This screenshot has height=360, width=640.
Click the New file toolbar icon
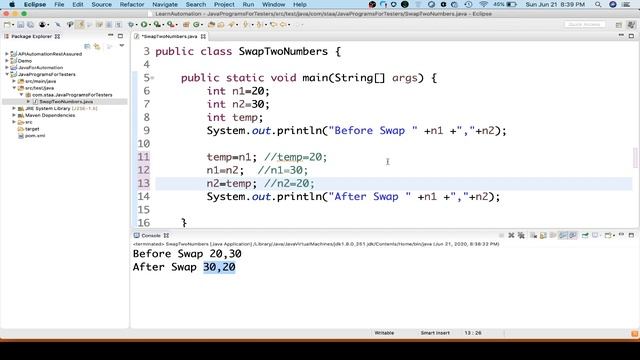click(7, 25)
